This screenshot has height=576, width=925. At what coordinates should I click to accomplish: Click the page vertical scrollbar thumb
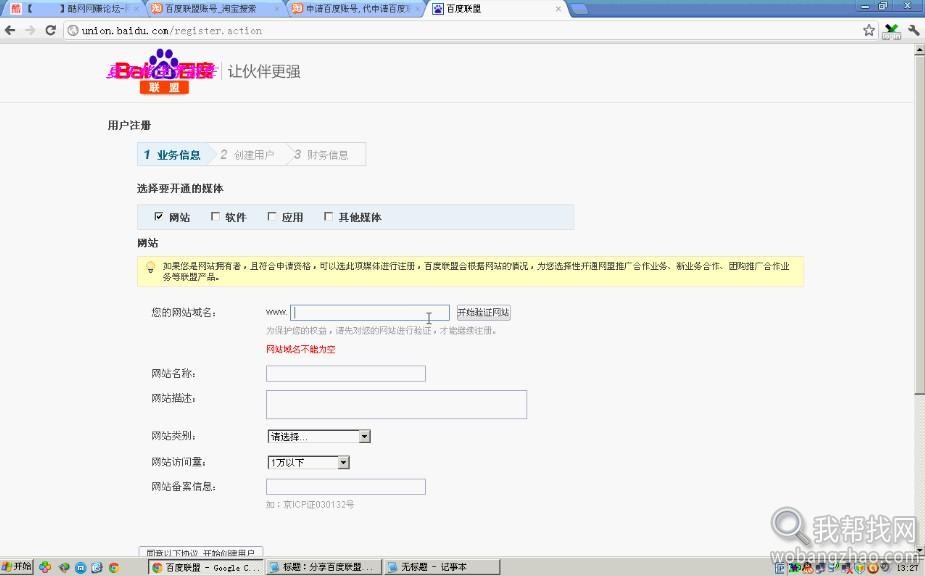click(x=919, y=224)
